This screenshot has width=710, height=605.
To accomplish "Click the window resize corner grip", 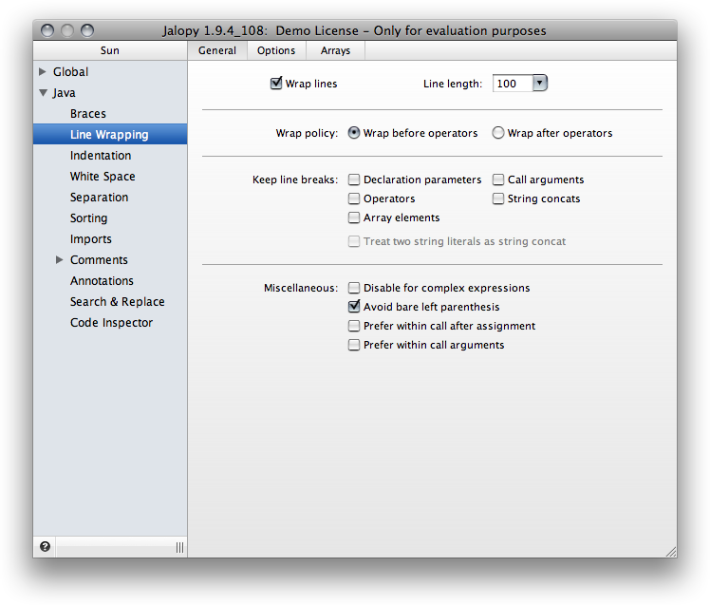I will click(x=671, y=552).
